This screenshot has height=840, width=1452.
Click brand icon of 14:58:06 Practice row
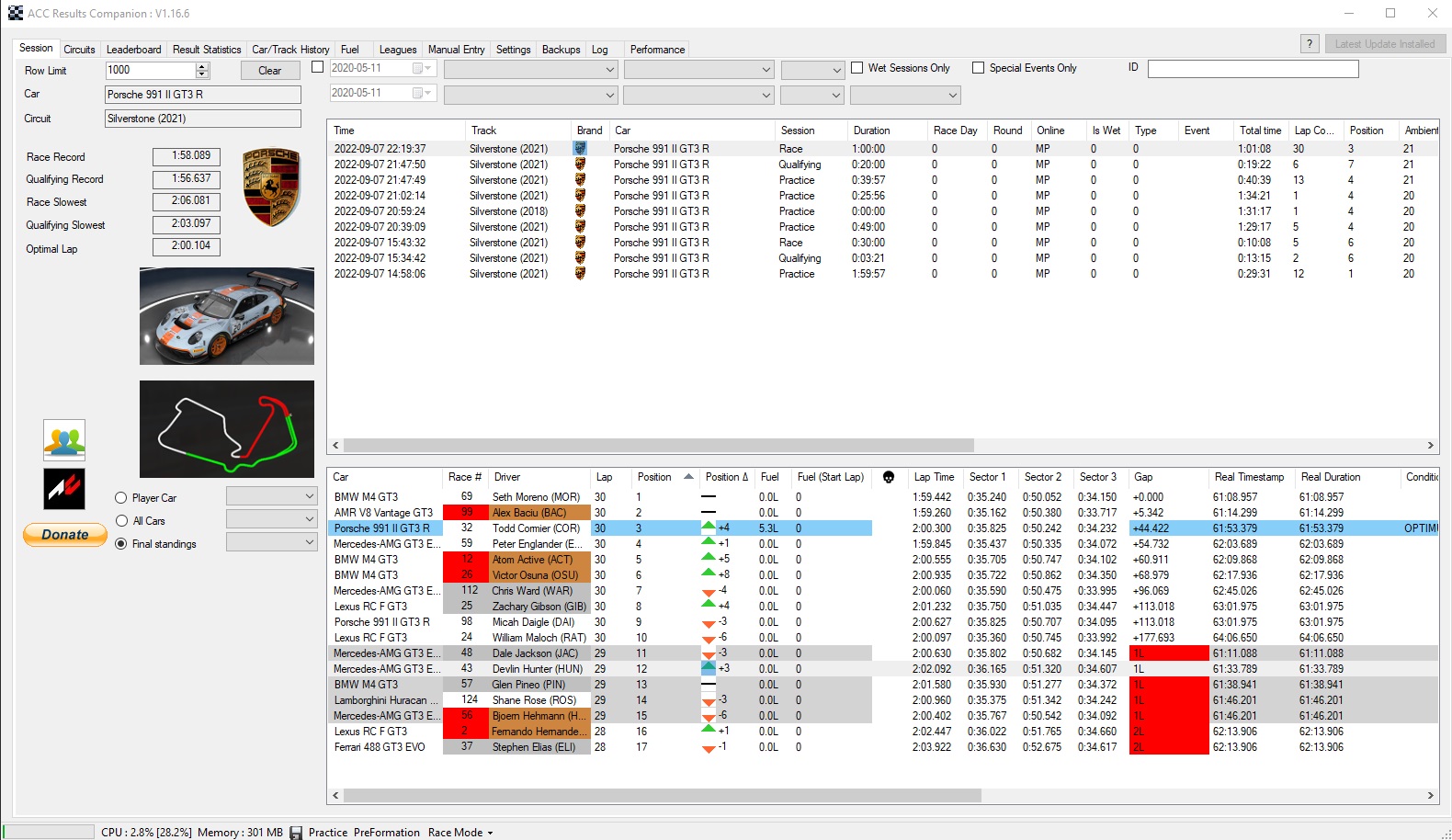[580, 273]
